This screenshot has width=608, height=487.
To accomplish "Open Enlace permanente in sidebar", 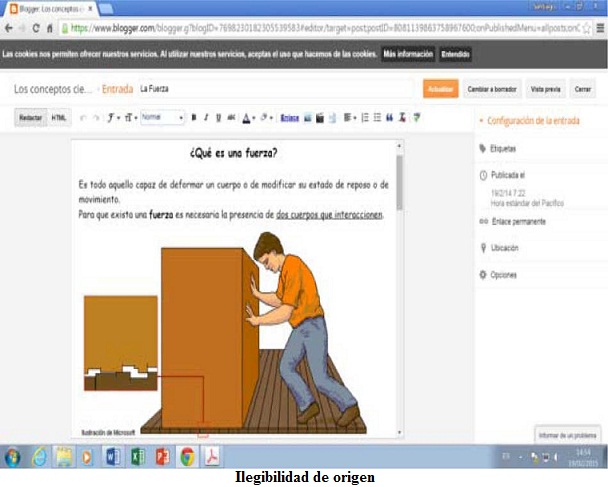I will pyautogui.click(x=518, y=221).
